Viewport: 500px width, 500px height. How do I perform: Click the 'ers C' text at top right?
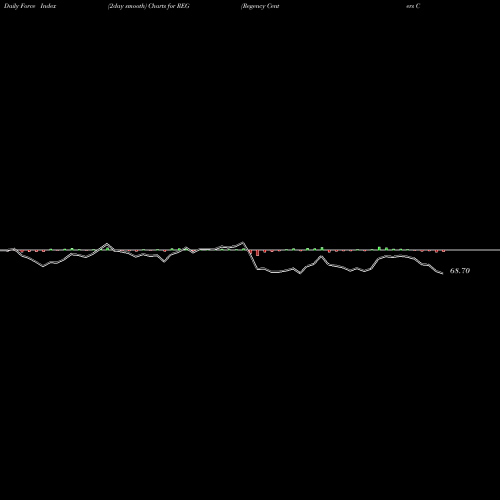[x=413, y=6]
